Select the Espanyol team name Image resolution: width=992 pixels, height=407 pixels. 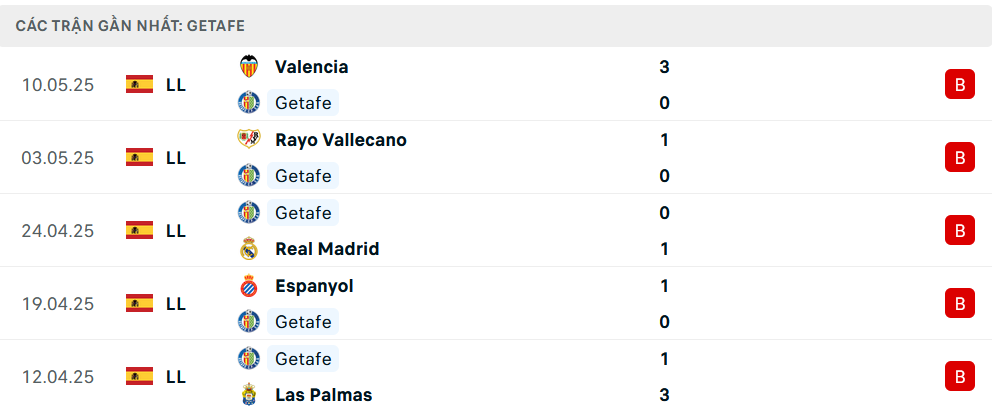point(314,286)
